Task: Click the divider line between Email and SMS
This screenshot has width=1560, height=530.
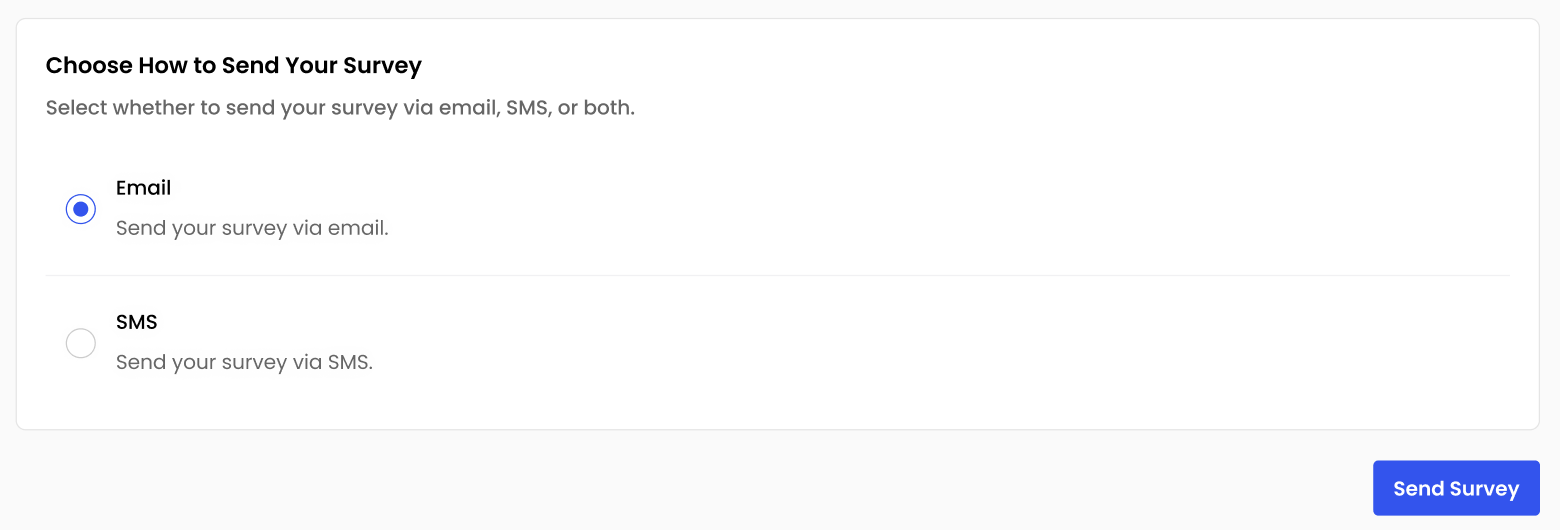Action: tap(777, 275)
